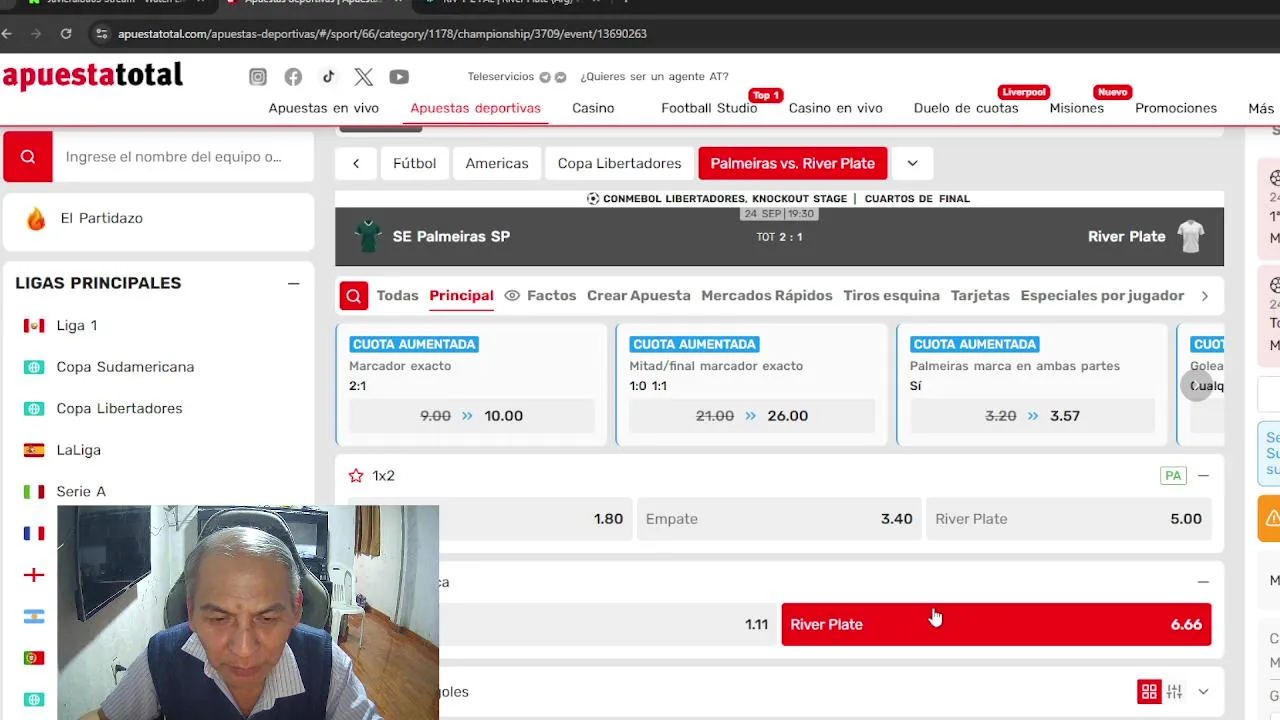
Task: Click the red market search magnifier icon
Action: tap(353, 296)
